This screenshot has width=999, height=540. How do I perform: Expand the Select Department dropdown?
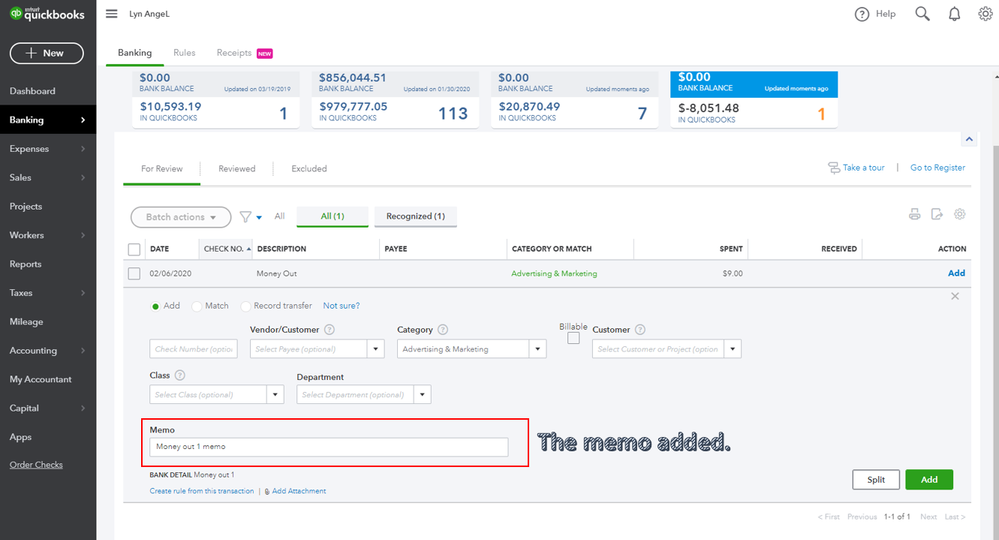(x=422, y=395)
